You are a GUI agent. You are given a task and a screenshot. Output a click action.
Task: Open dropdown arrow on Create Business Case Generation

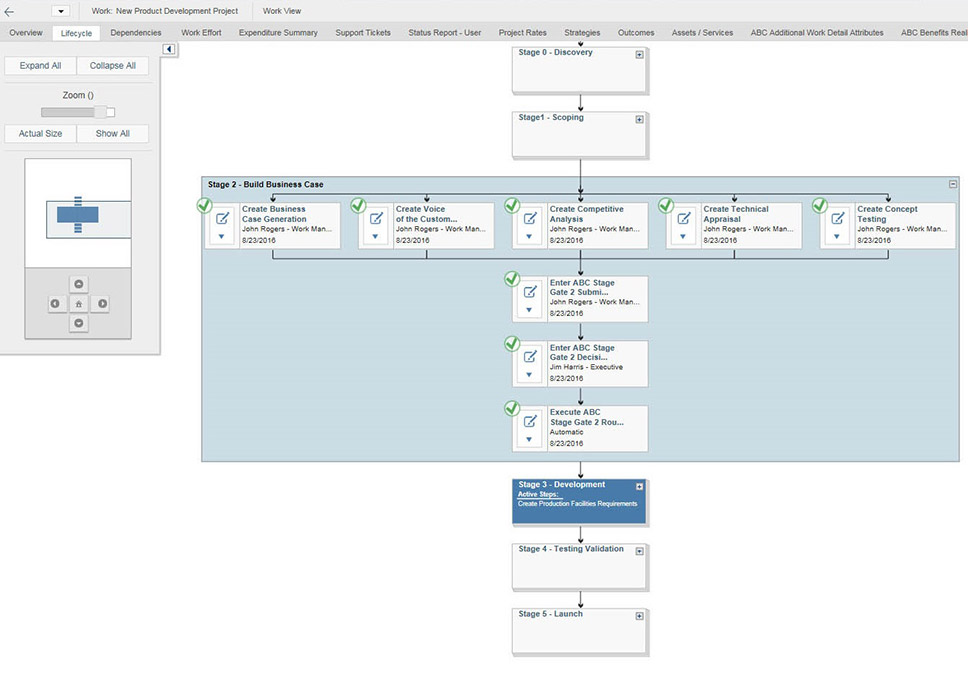pyautogui.click(x=221, y=237)
